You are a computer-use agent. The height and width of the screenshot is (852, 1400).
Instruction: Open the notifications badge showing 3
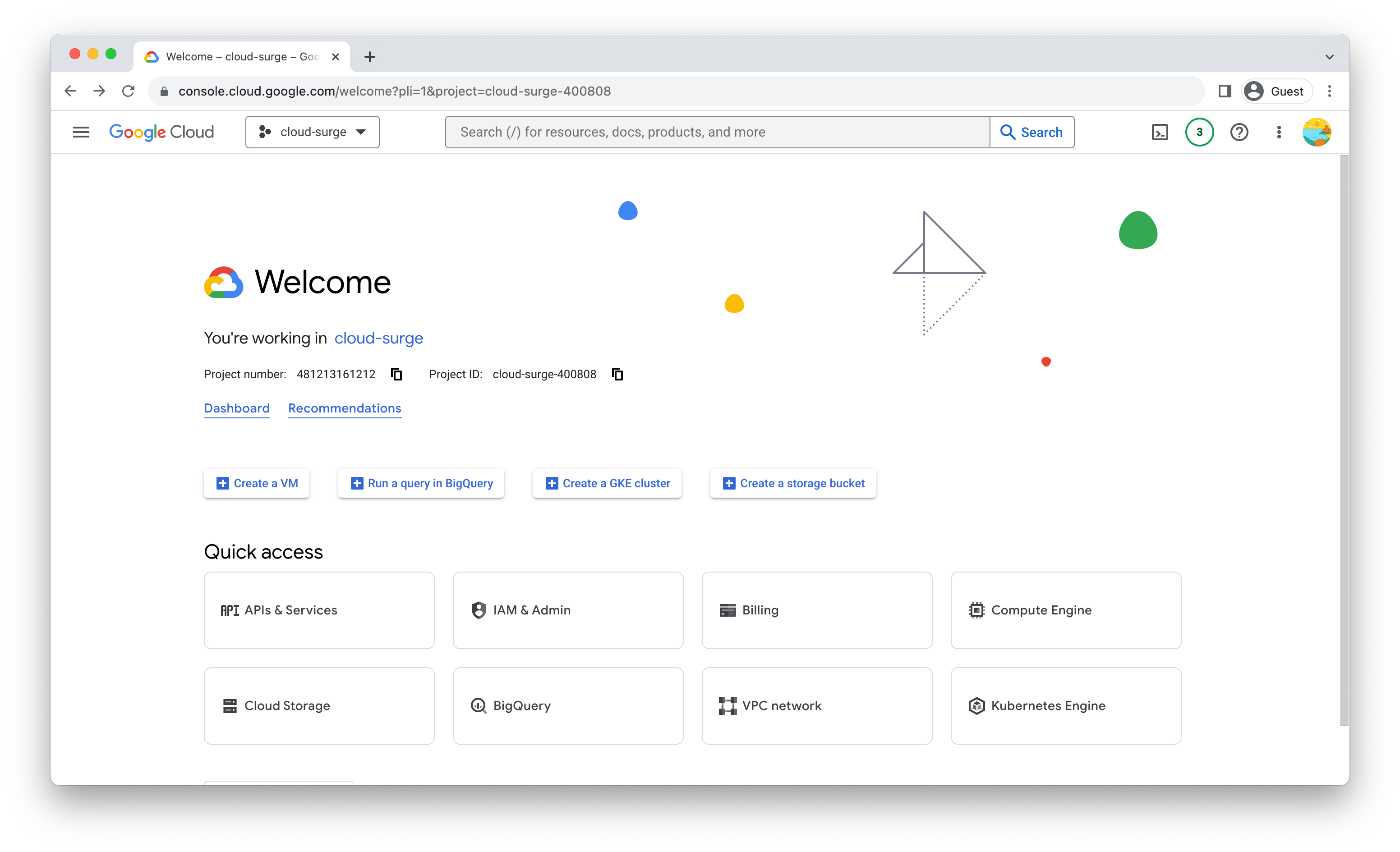click(1199, 132)
